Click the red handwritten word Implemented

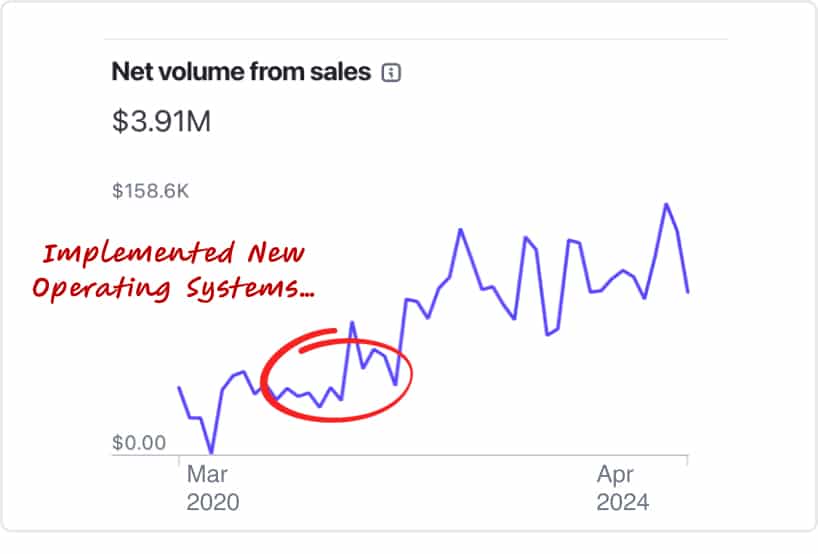138,254
